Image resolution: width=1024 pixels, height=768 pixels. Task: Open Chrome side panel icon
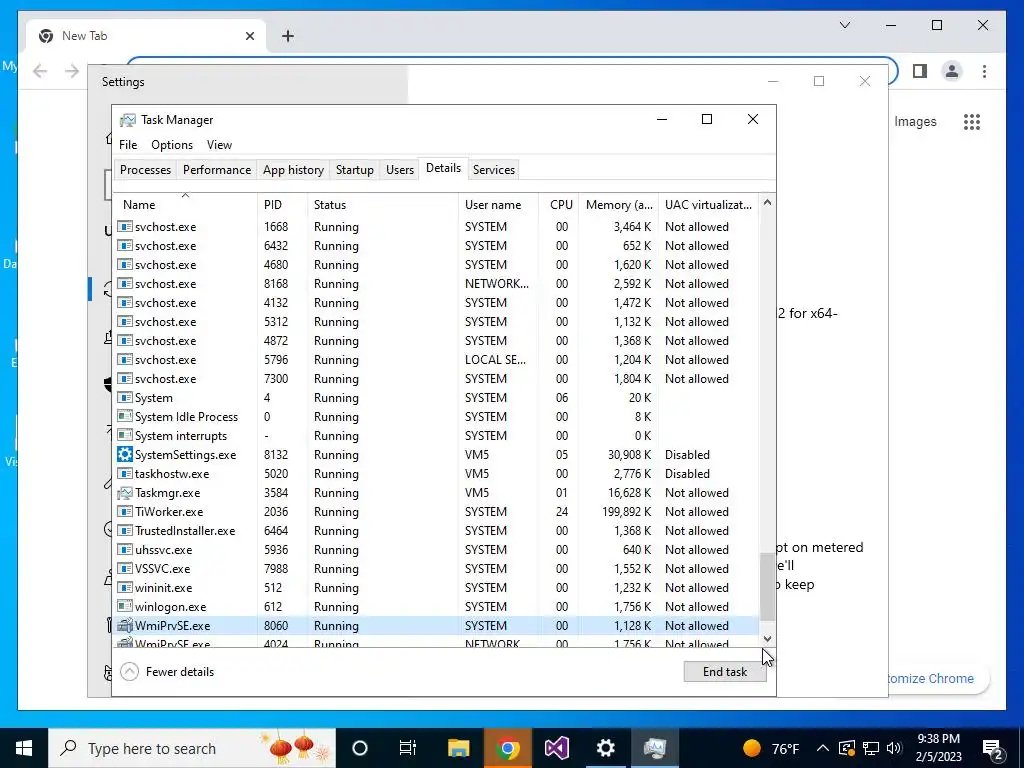[x=920, y=71]
